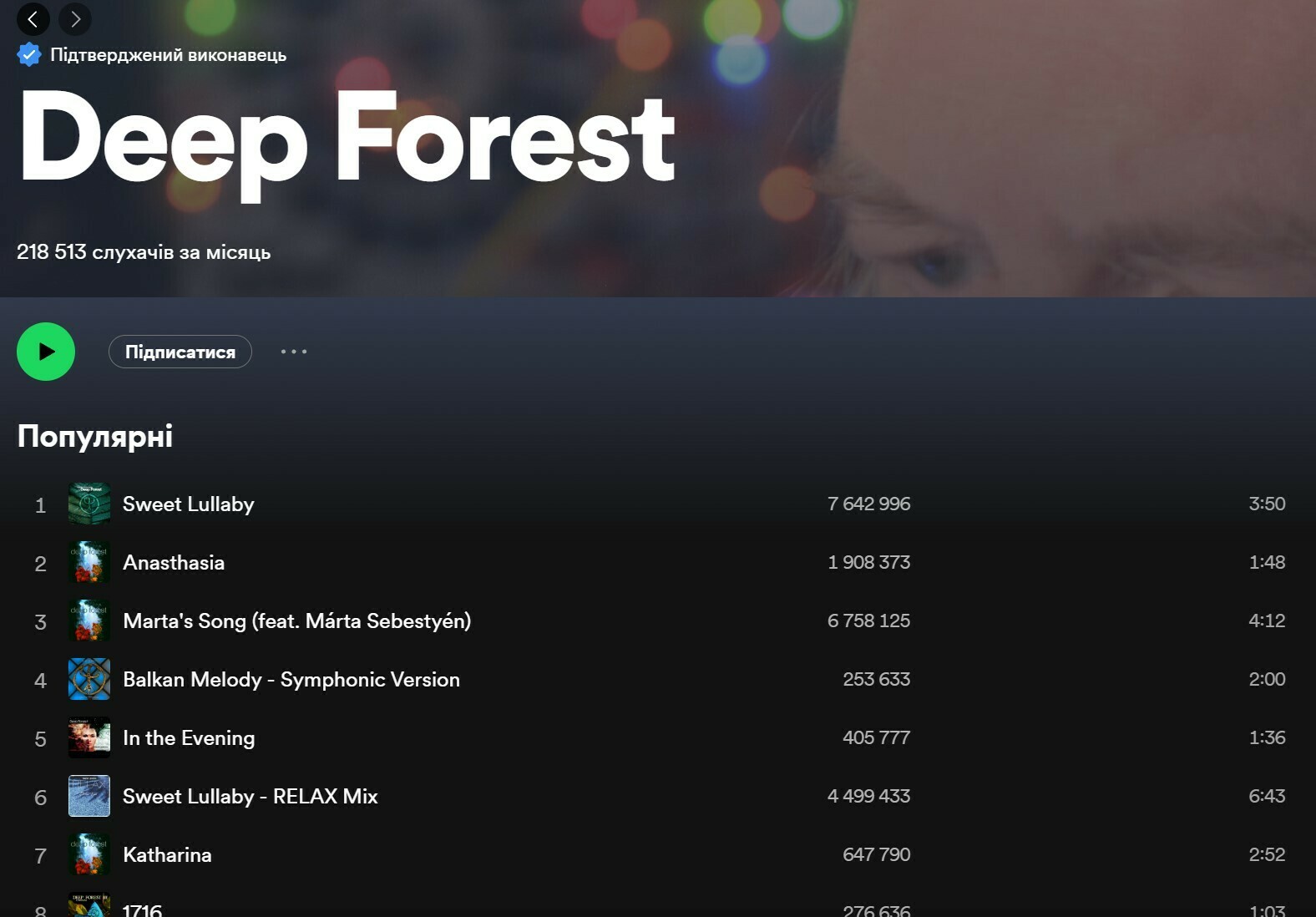Select Marta's Song (feat. Márta Sebestyén)
1316x917 pixels.
tap(297, 621)
